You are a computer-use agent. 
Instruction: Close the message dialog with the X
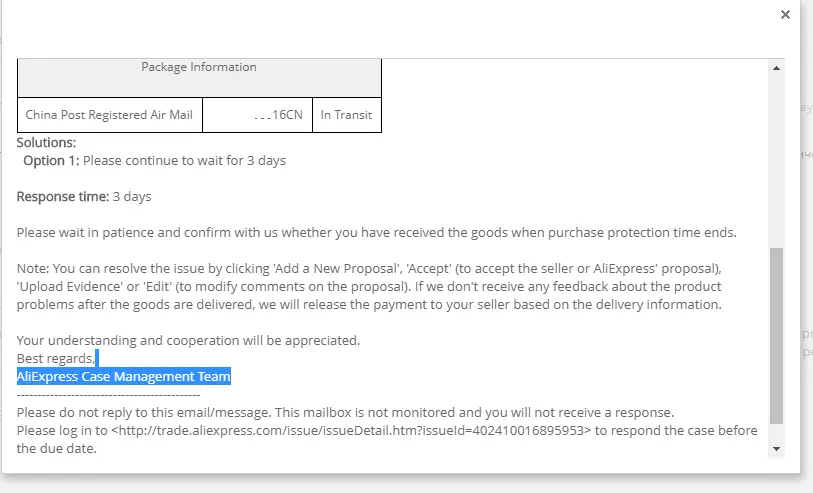click(x=785, y=15)
